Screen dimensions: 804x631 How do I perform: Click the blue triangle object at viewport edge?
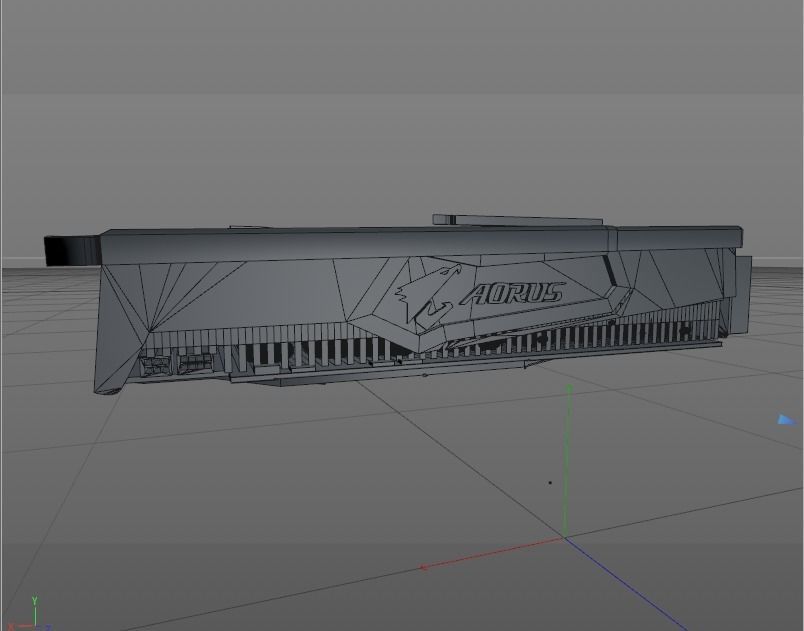[x=787, y=420]
